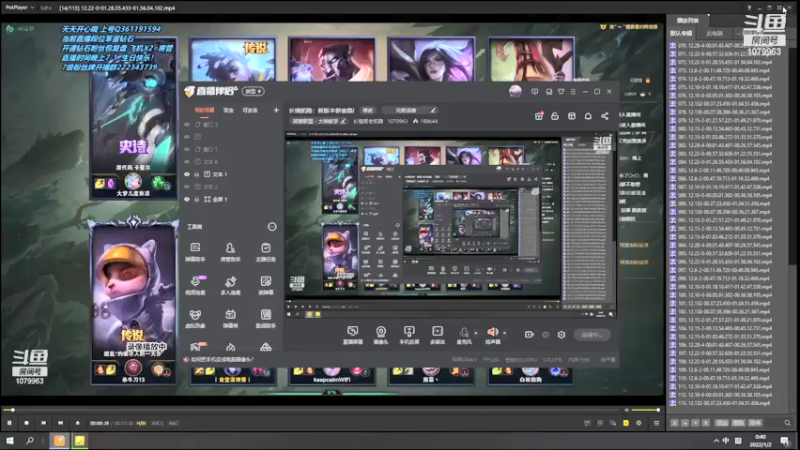Open the 主播任务 streamer tasks tool

click(x=265, y=252)
